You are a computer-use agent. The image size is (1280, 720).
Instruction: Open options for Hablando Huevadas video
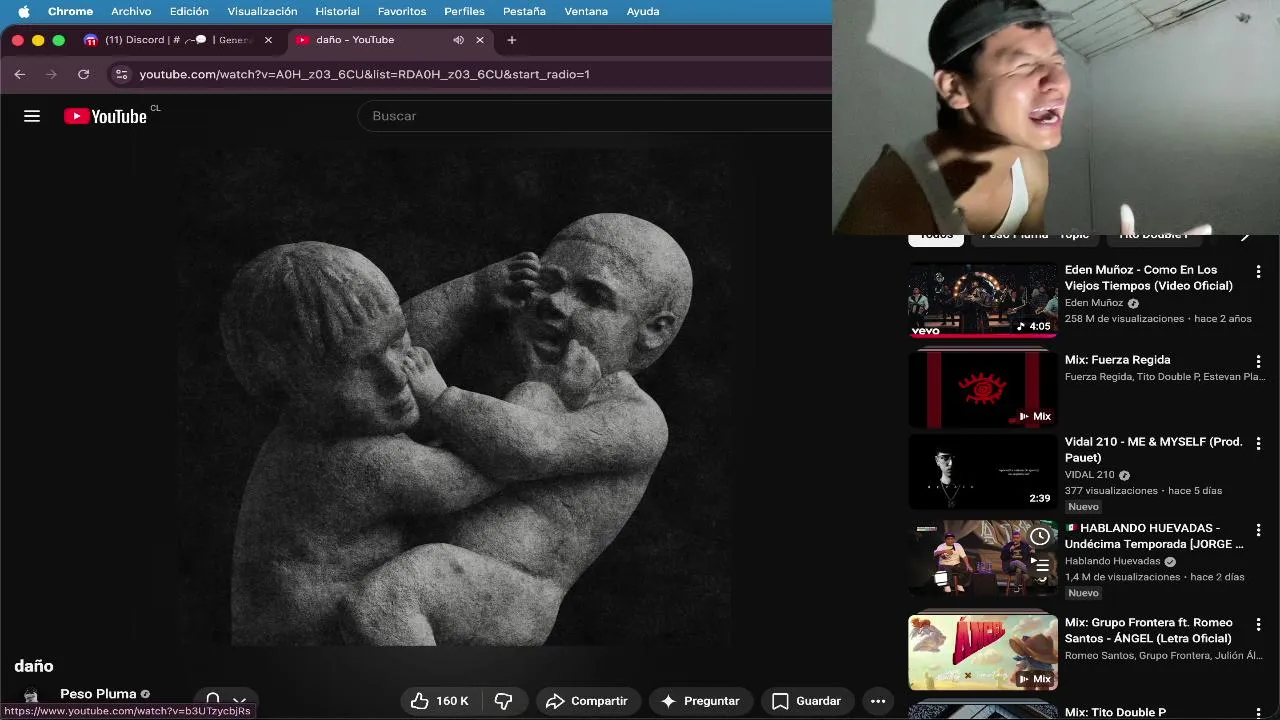click(x=1259, y=530)
